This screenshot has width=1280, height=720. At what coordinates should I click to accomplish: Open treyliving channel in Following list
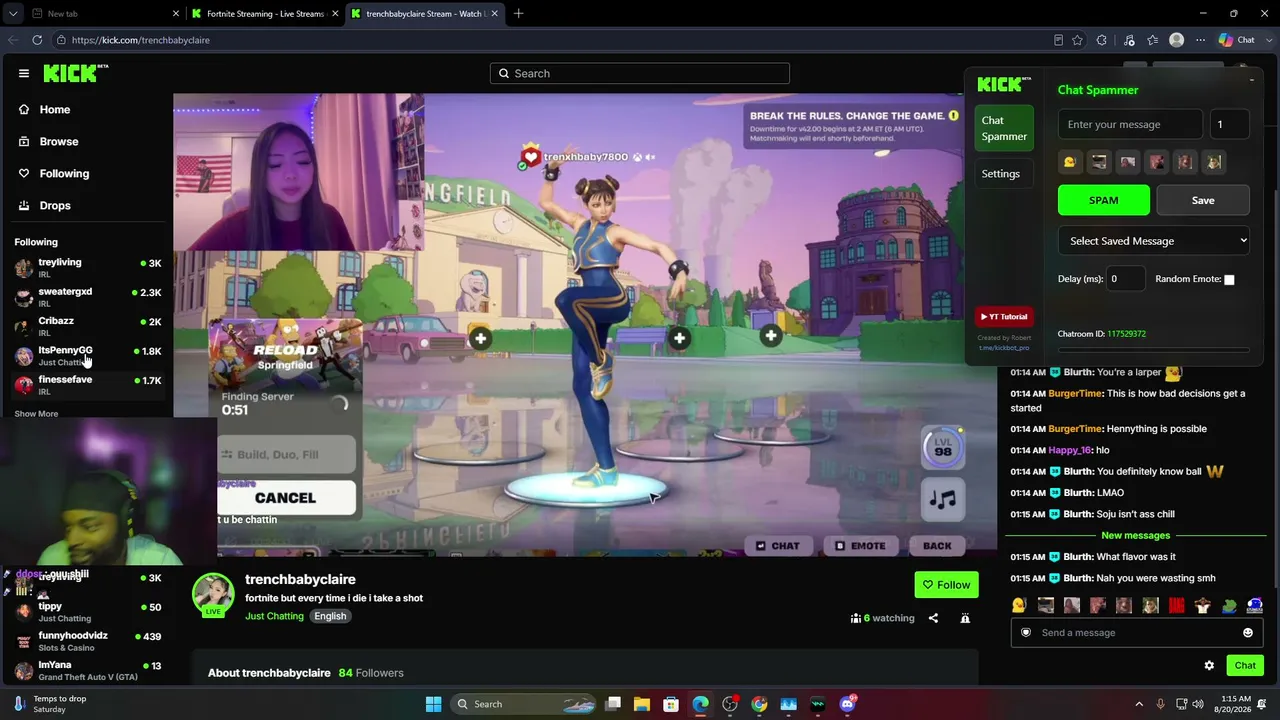point(88,268)
